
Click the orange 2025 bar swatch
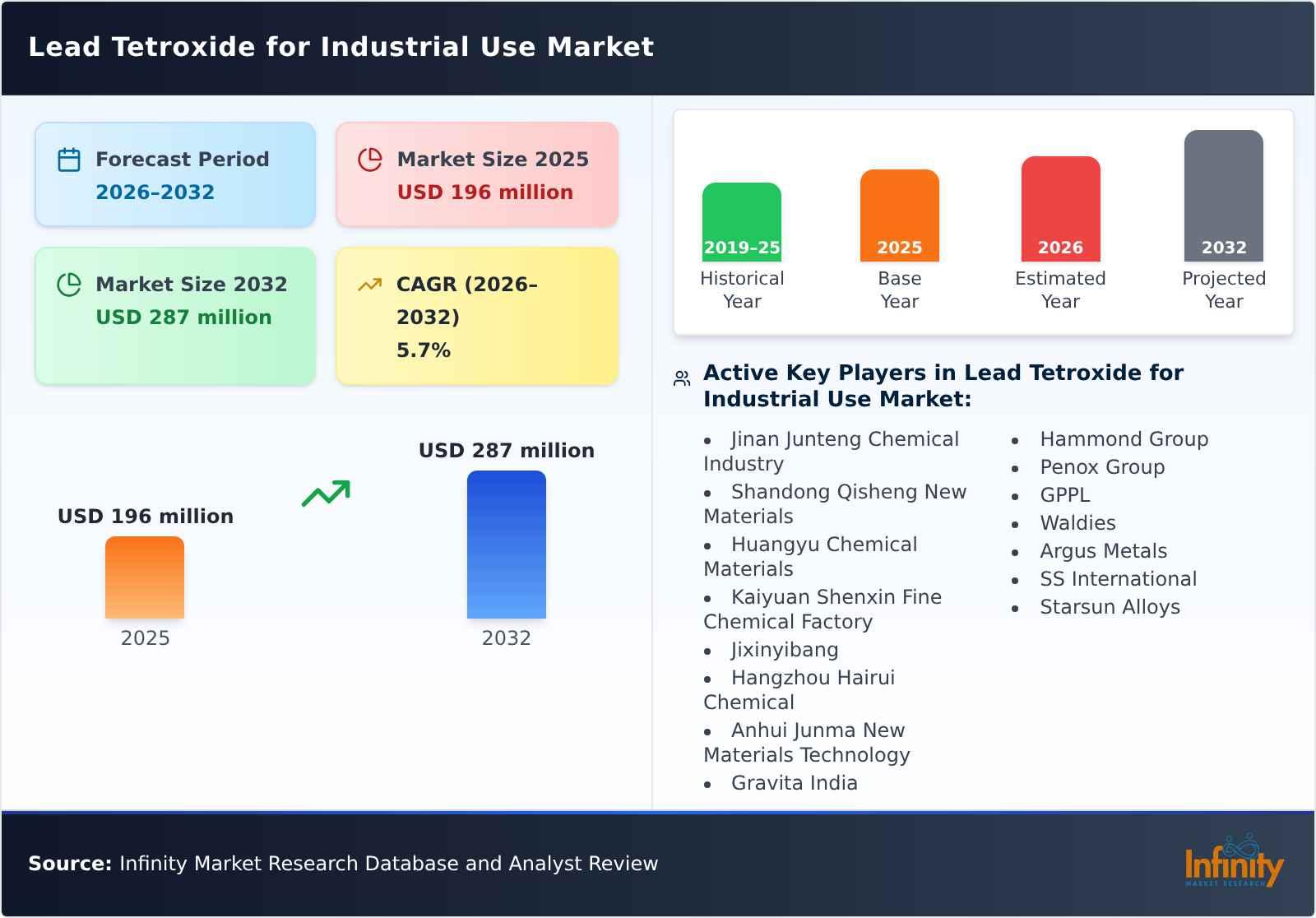tap(144, 577)
